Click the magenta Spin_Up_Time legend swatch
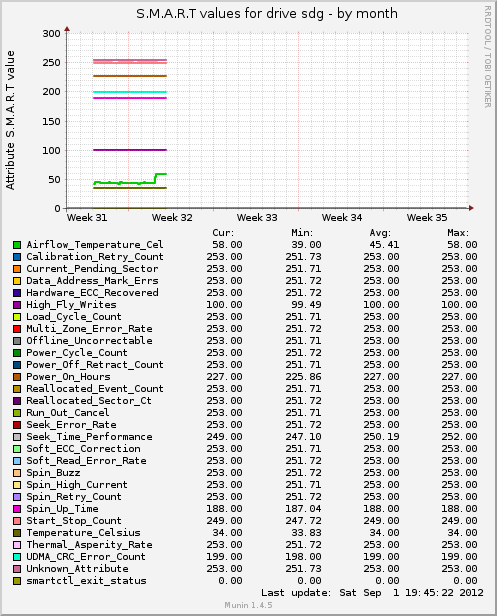Viewport: 497px width, 616px height. tap(17, 509)
